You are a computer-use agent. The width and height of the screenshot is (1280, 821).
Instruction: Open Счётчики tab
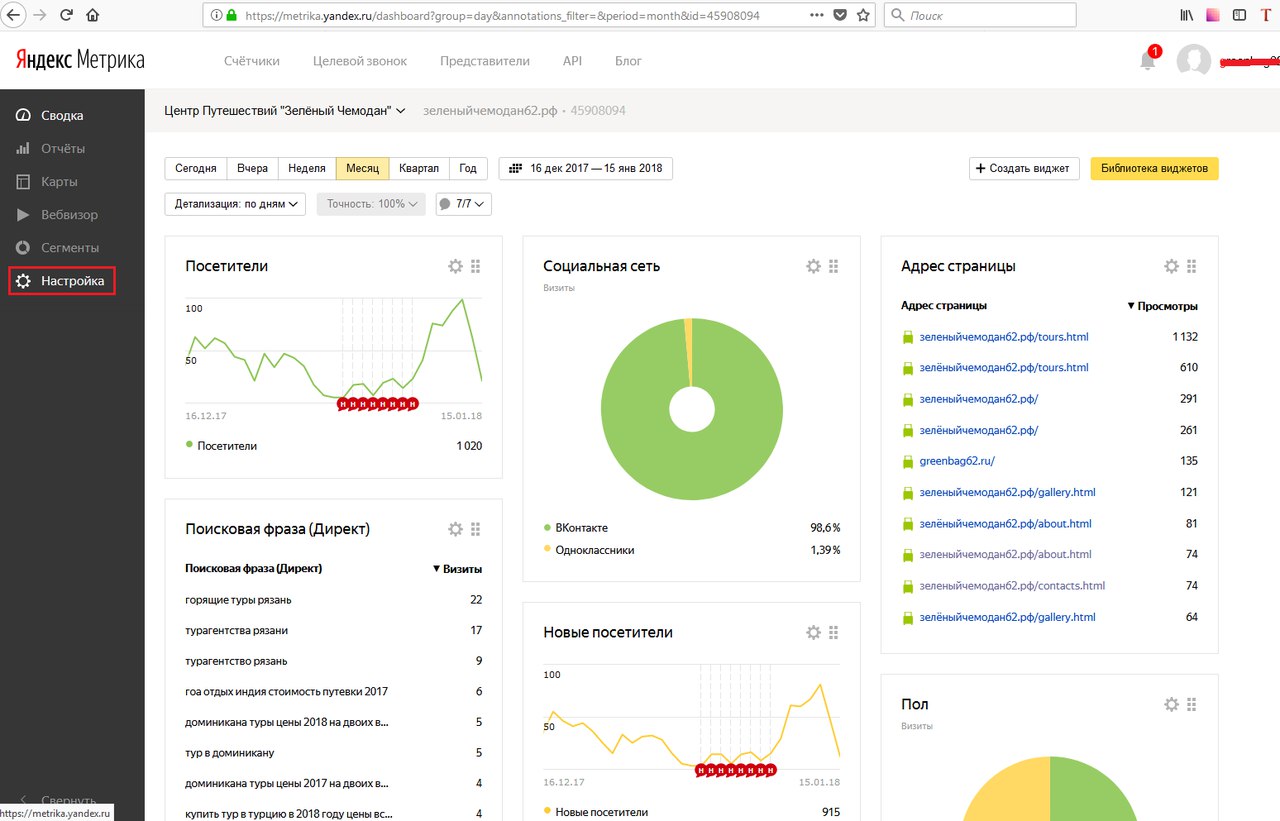pyautogui.click(x=252, y=61)
